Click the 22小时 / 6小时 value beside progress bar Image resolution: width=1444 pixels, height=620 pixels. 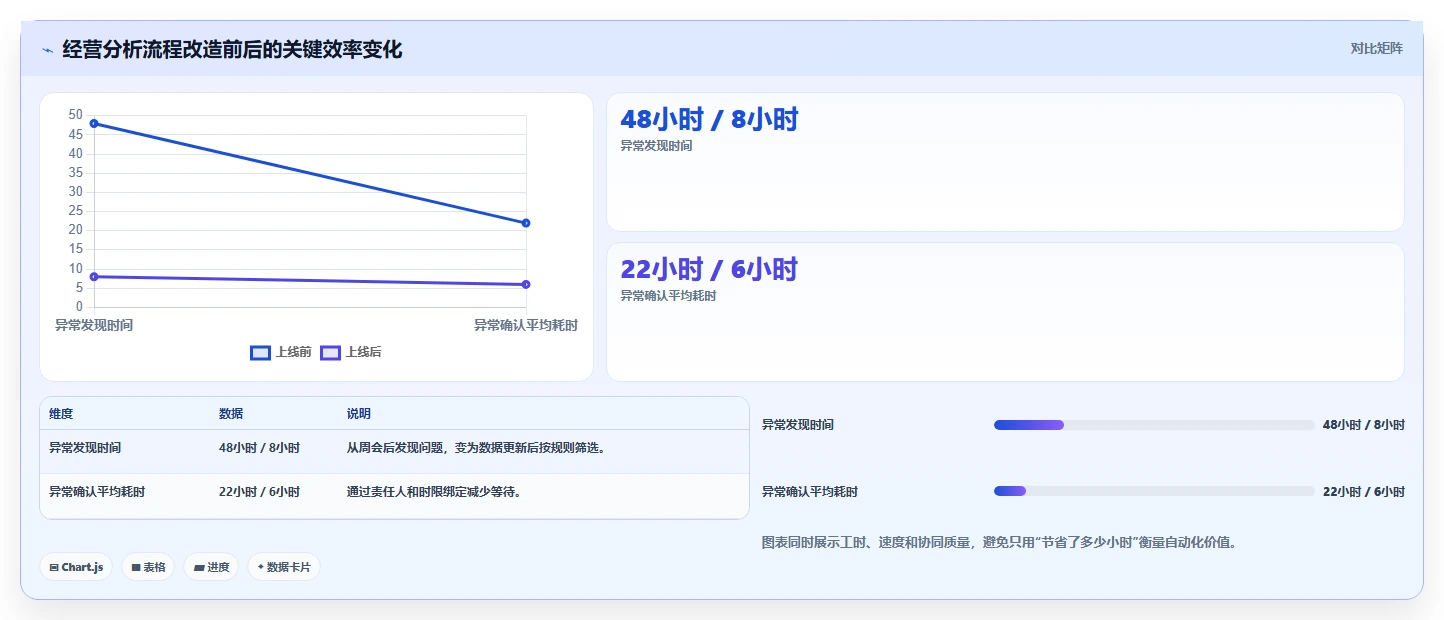pos(1364,492)
